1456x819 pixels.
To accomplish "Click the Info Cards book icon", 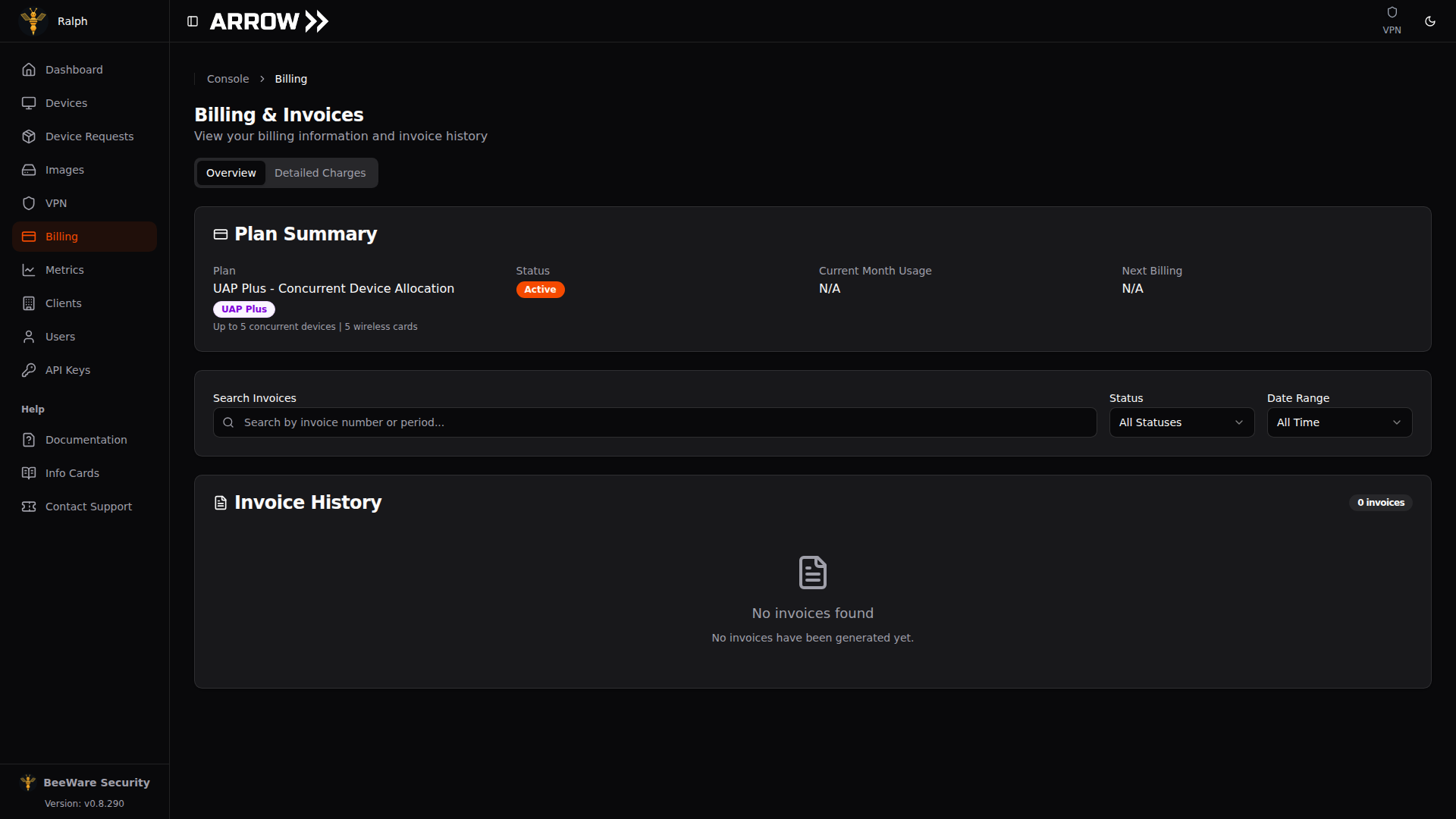I will click(29, 473).
